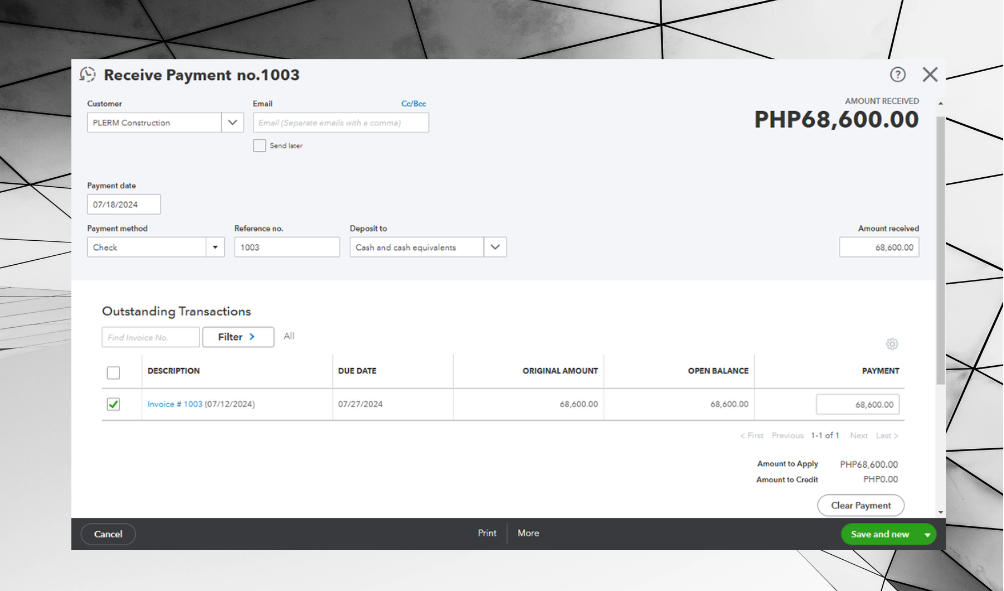Click the vertical scrollbar of the form
The image size is (1004, 591).
pos(941,250)
